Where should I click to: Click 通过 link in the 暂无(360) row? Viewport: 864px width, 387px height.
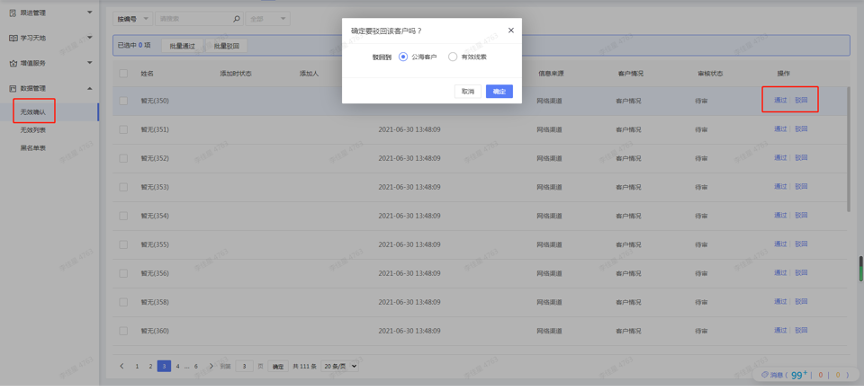[x=780, y=330]
